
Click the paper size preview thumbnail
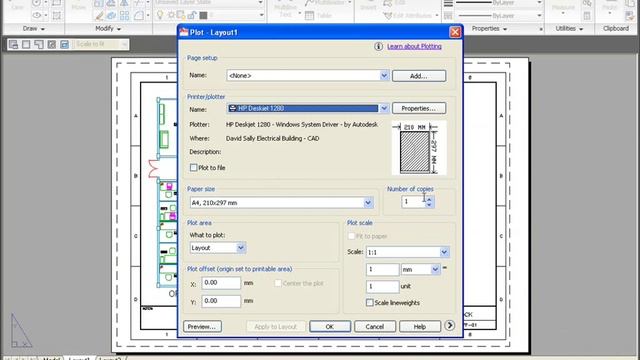[x=419, y=148]
